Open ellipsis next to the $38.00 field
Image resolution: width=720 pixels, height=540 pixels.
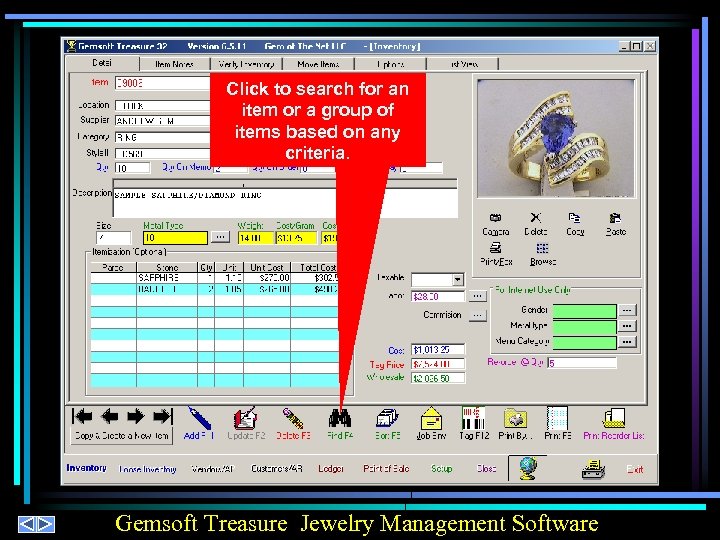pyautogui.click(x=477, y=296)
